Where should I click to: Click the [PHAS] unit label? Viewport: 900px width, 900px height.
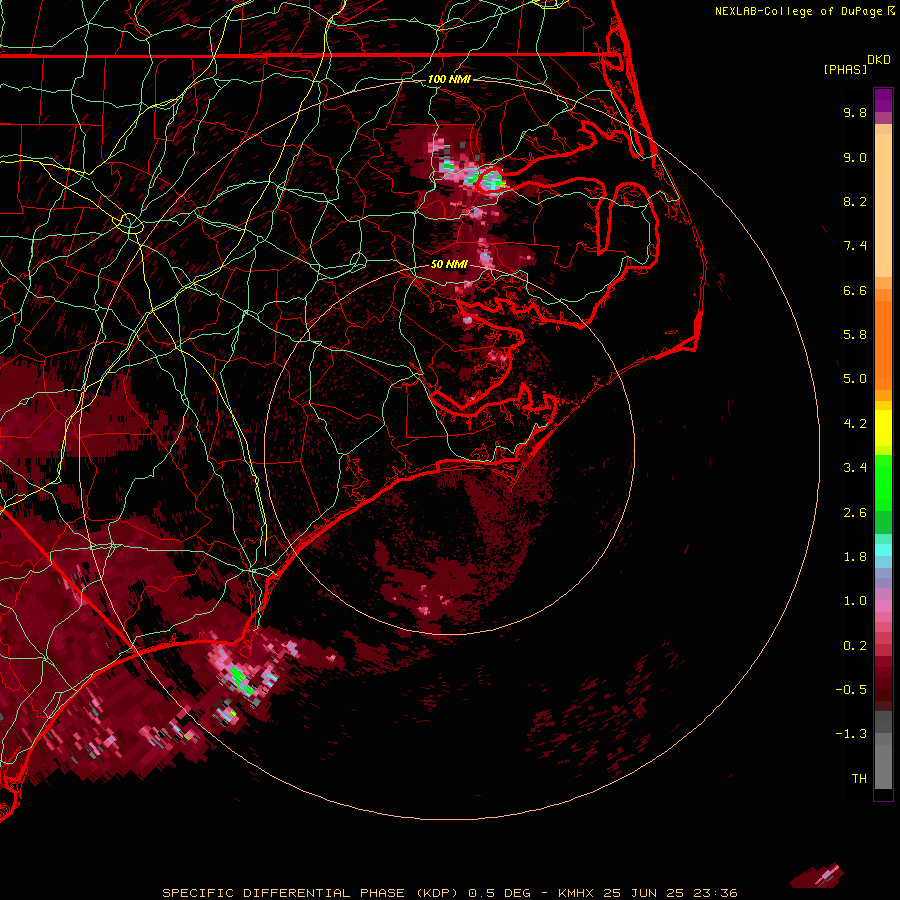(x=845, y=70)
